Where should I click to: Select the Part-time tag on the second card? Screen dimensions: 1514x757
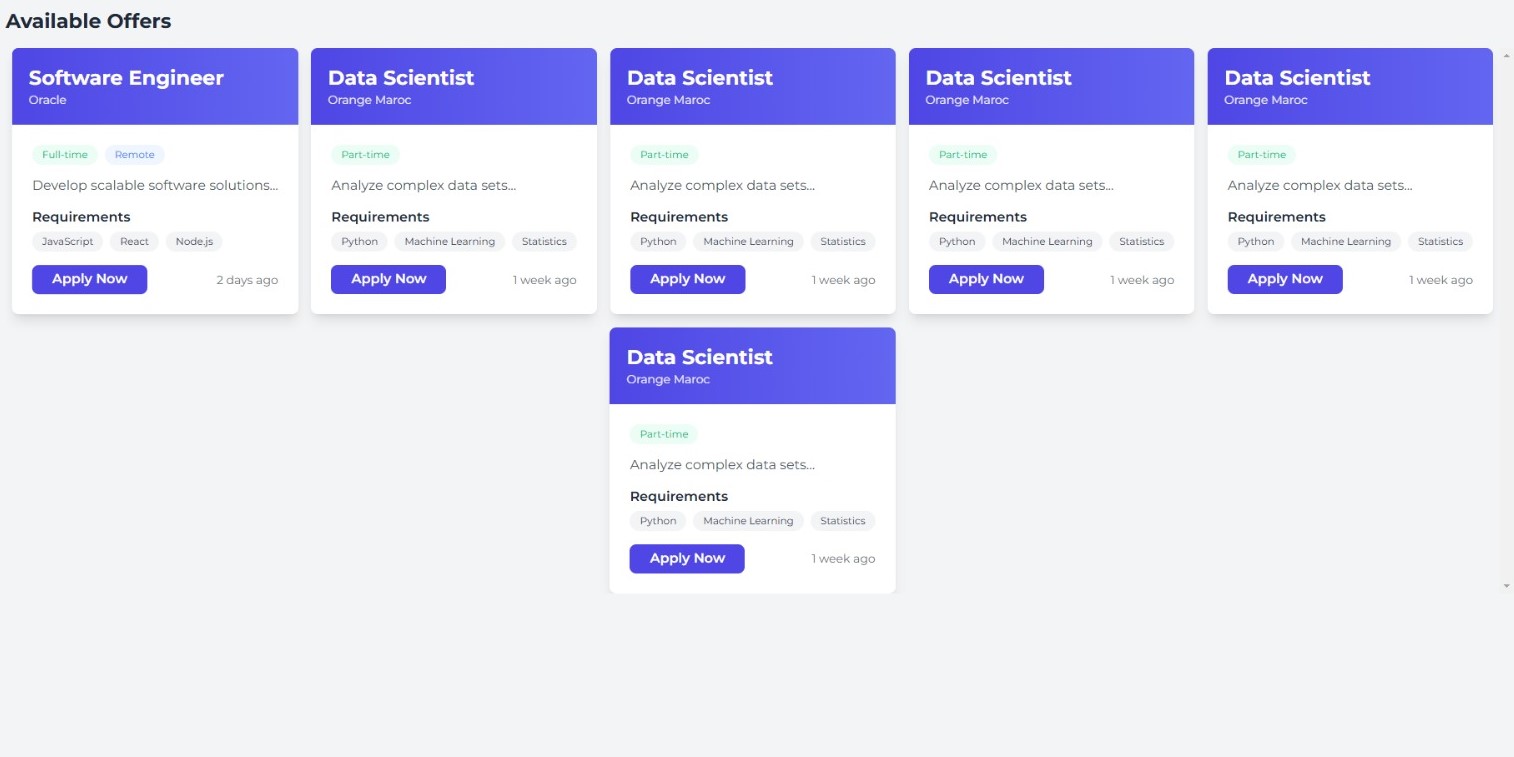[365, 154]
